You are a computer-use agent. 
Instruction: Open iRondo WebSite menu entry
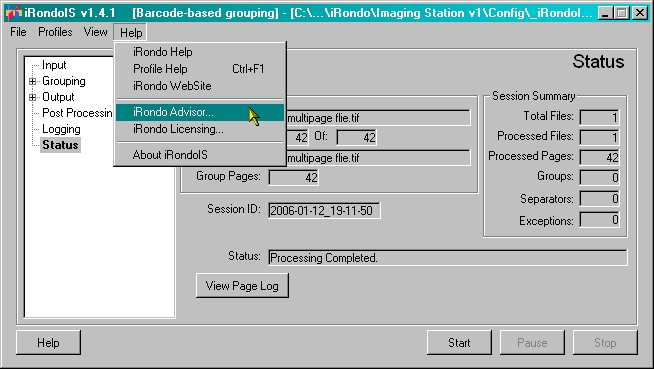tap(200, 86)
